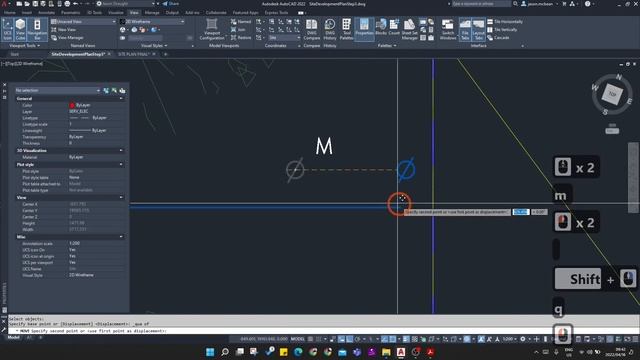Toggle the View Cube button
Viewport: 640px width, 360px height.
pos(20,29)
